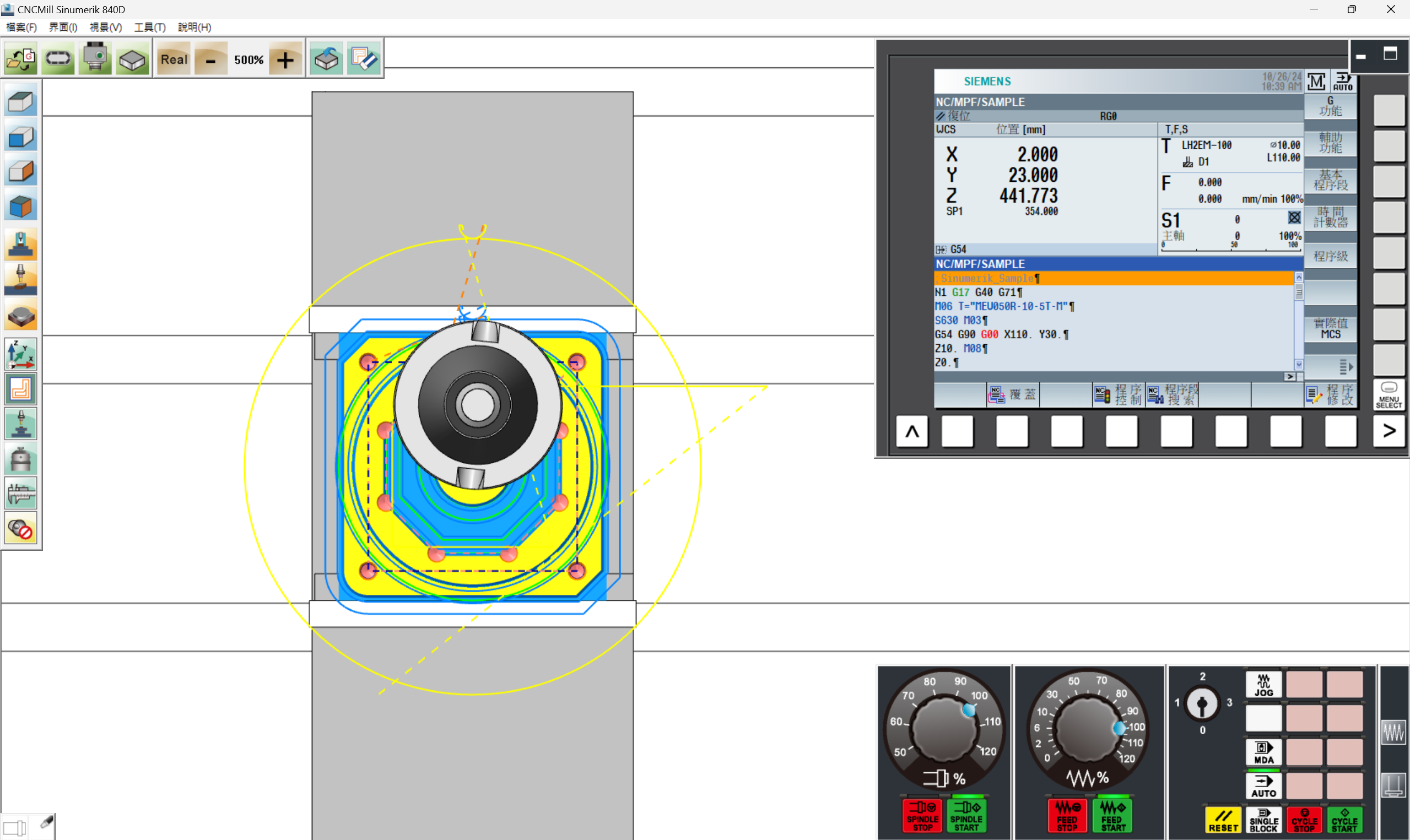The image size is (1410, 840).
Task: Open the 視景(V) menu
Action: click(x=105, y=27)
